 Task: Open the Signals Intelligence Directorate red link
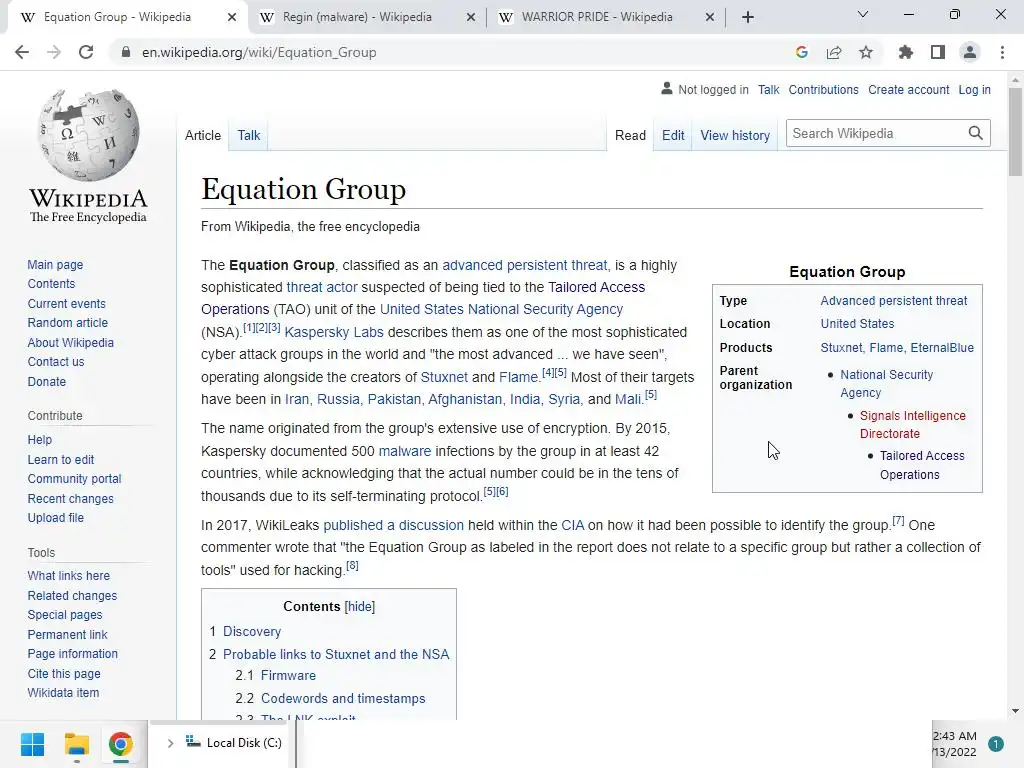[912, 424]
